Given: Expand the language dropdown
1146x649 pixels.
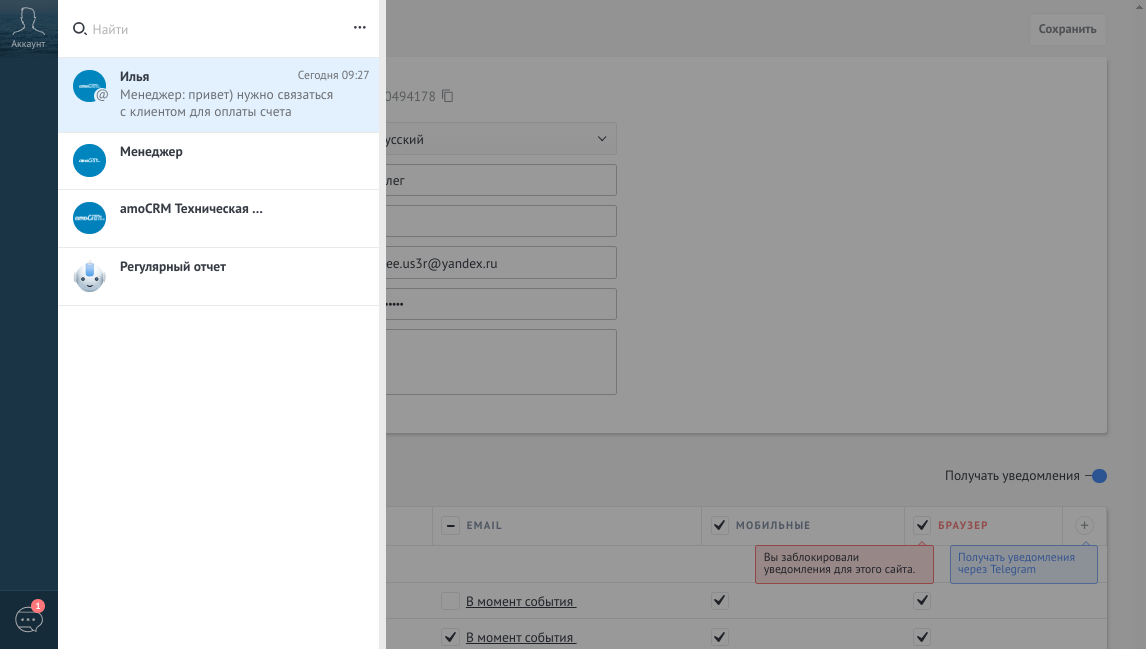Looking at the screenshot, I should (601, 139).
